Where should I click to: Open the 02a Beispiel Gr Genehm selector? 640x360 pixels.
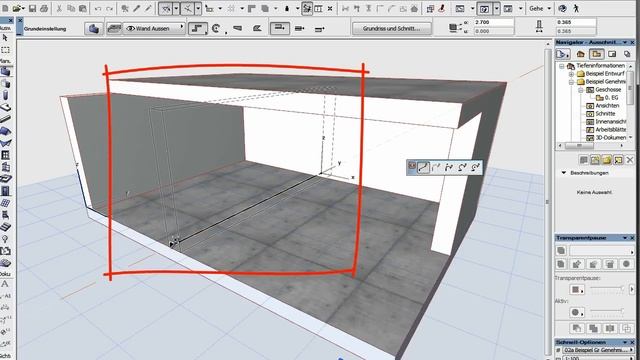tap(598, 350)
